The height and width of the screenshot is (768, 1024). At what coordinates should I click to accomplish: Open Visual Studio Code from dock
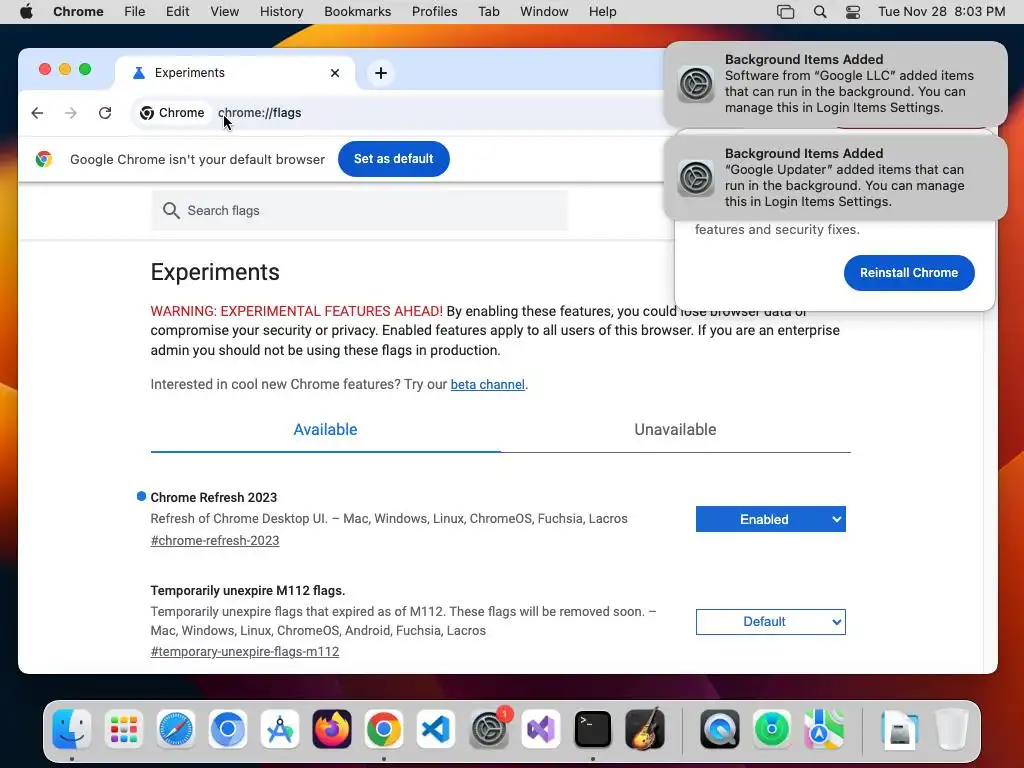point(436,729)
